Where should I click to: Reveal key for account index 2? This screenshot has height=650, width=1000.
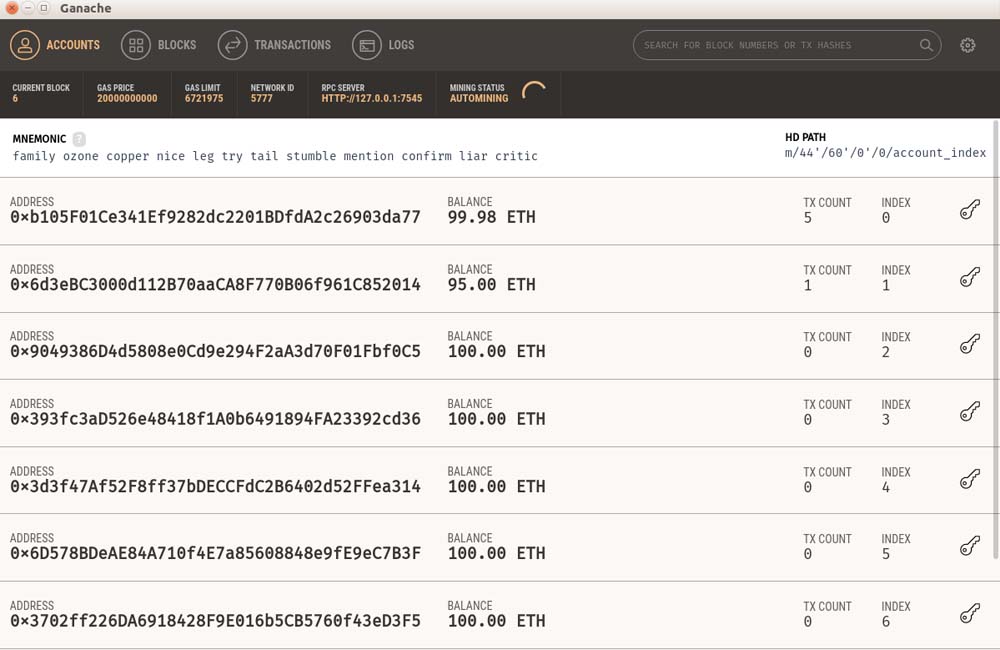[969, 345]
